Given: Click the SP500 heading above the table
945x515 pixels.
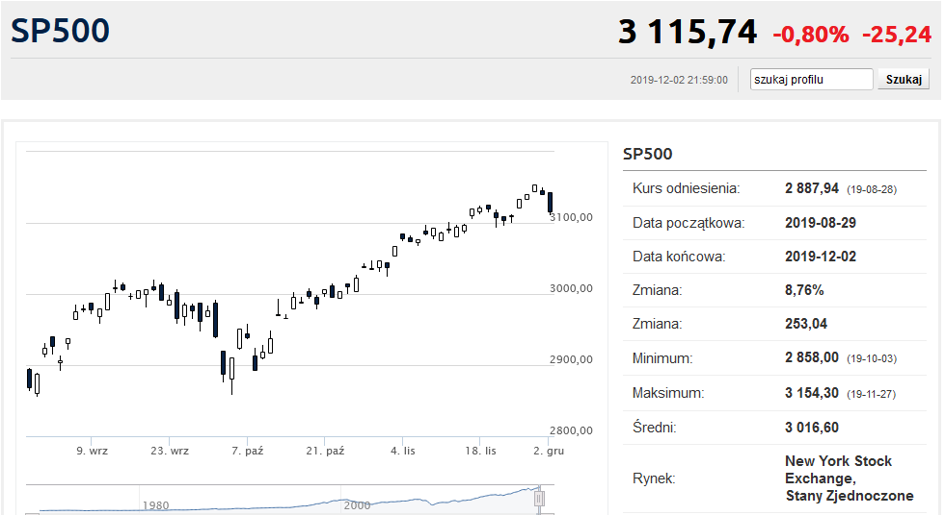Looking at the screenshot, I should [647, 154].
